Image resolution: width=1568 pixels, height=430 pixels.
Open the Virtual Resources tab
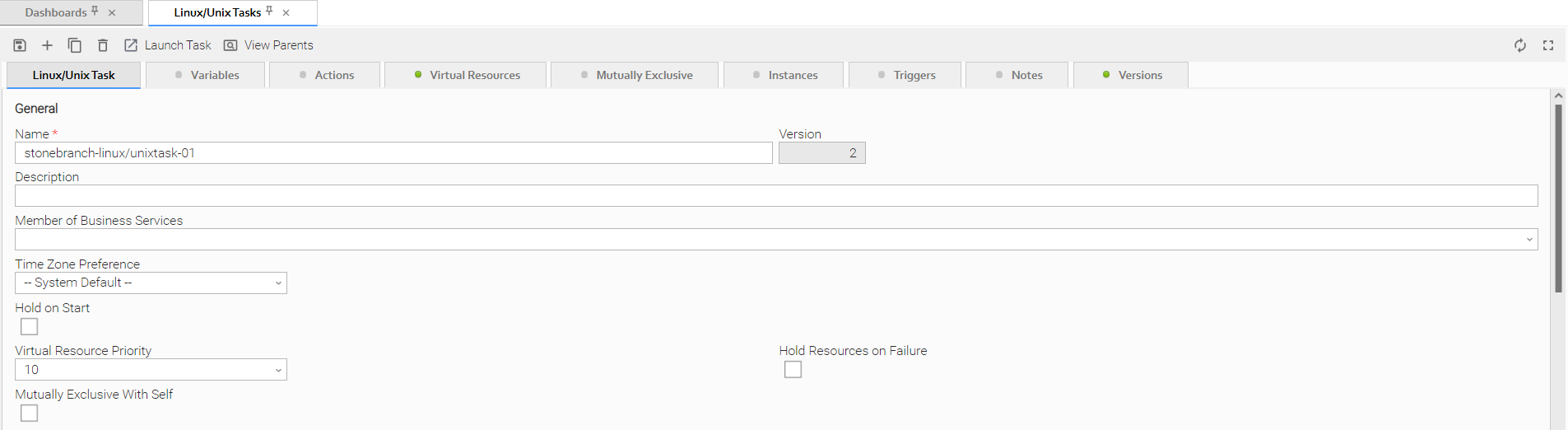[467, 75]
